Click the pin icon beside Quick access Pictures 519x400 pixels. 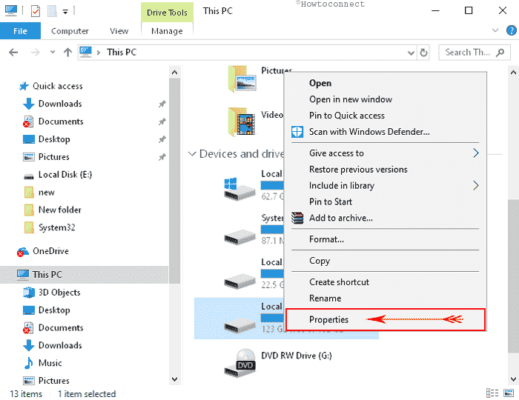click(162, 157)
